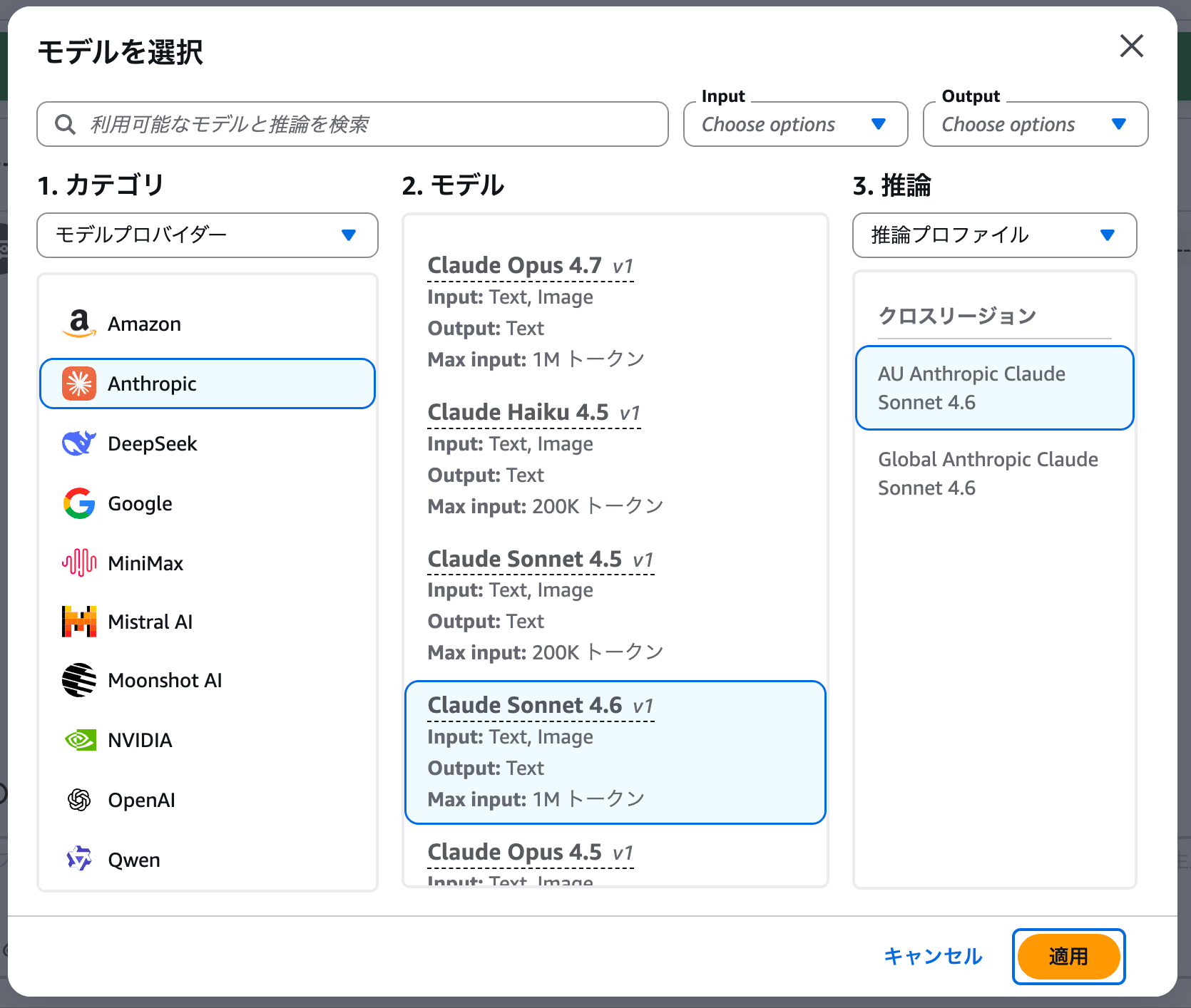
Task: Click Input: Text, Image under Sonnet 4.5
Action: 511,590
